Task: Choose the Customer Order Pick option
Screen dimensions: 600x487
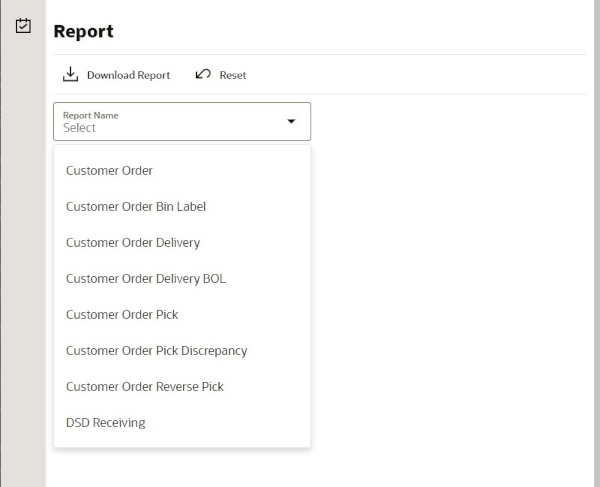Action: pos(122,315)
